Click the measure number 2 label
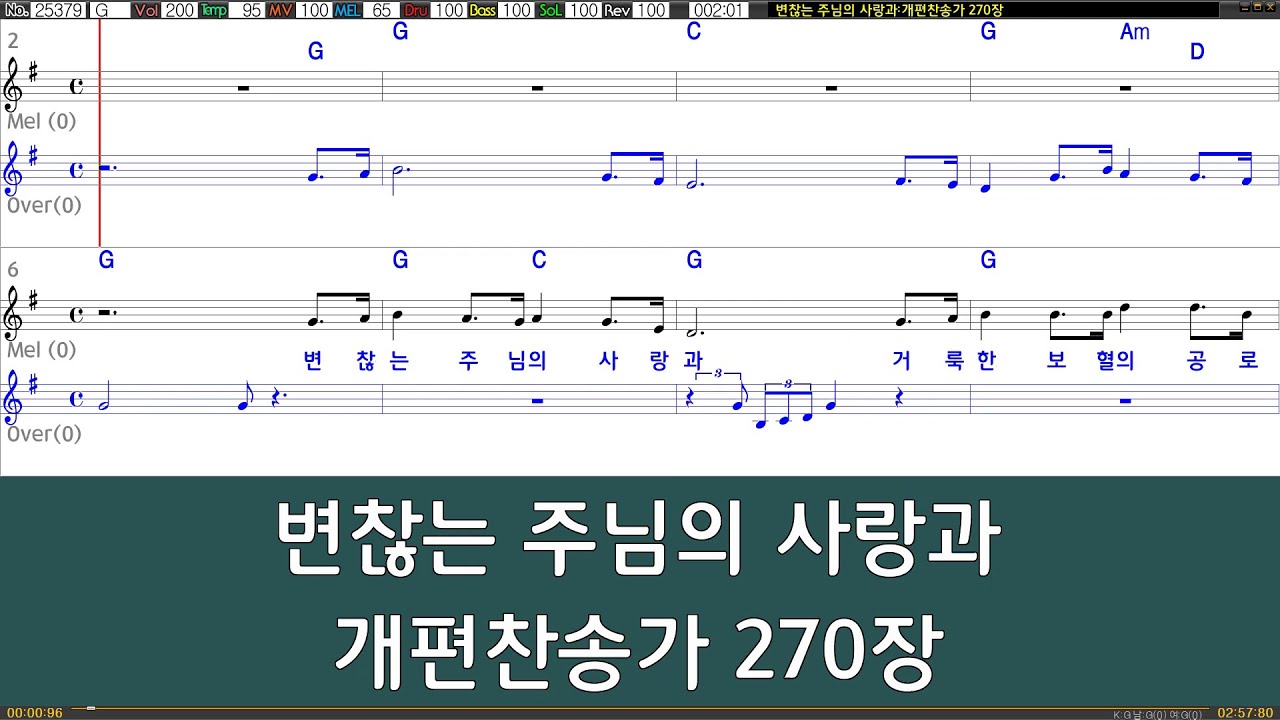1280x720 pixels. 13,41
